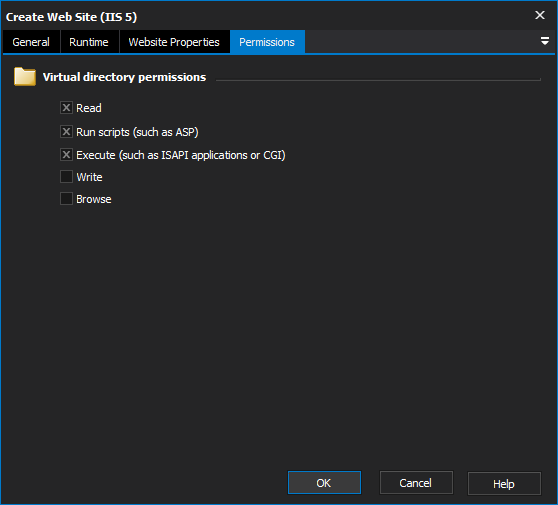The width and height of the screenshot is (558, 505).
Task: Open the Runtime tab
Action: tap(89, 42)
